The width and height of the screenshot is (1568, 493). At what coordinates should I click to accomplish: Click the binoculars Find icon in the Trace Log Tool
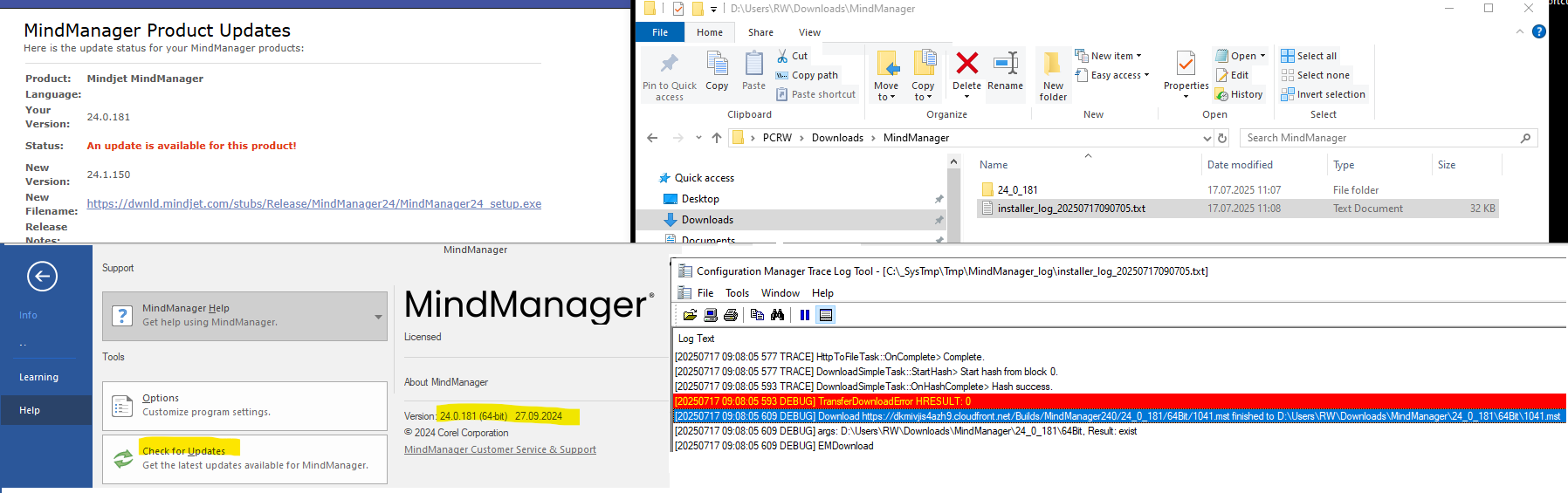pyautogui.click(x=777, y=315)
